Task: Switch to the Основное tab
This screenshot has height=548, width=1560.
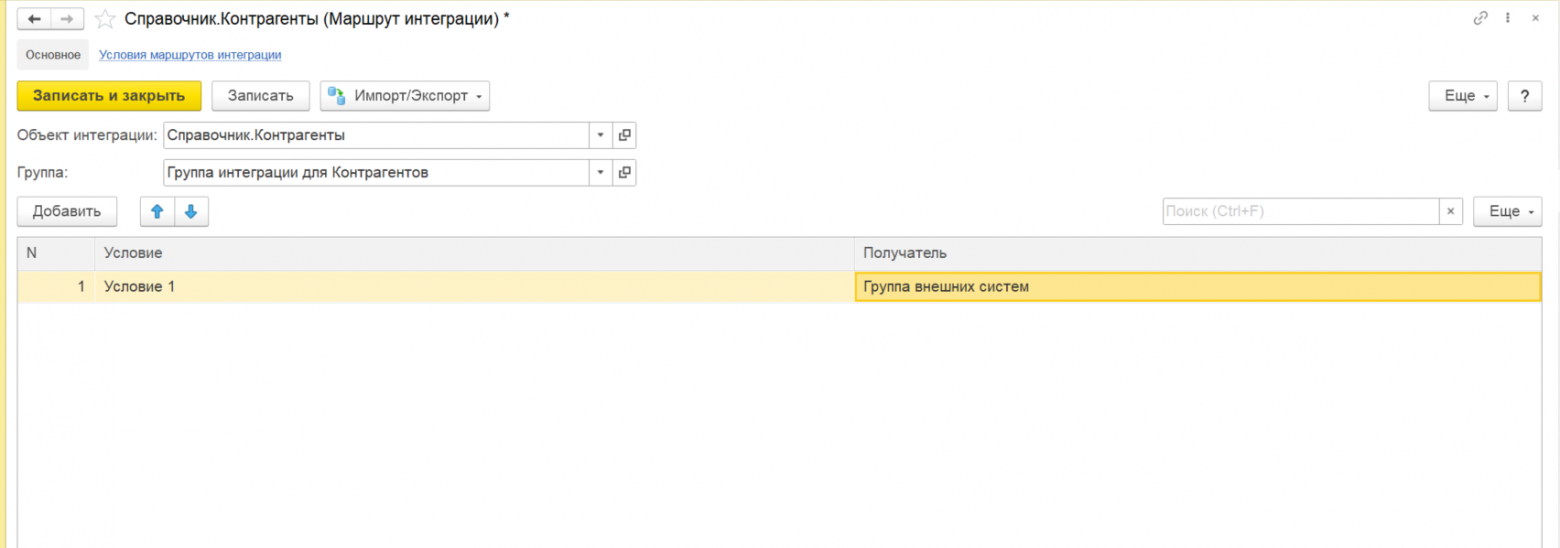Action: click(53, 55)
